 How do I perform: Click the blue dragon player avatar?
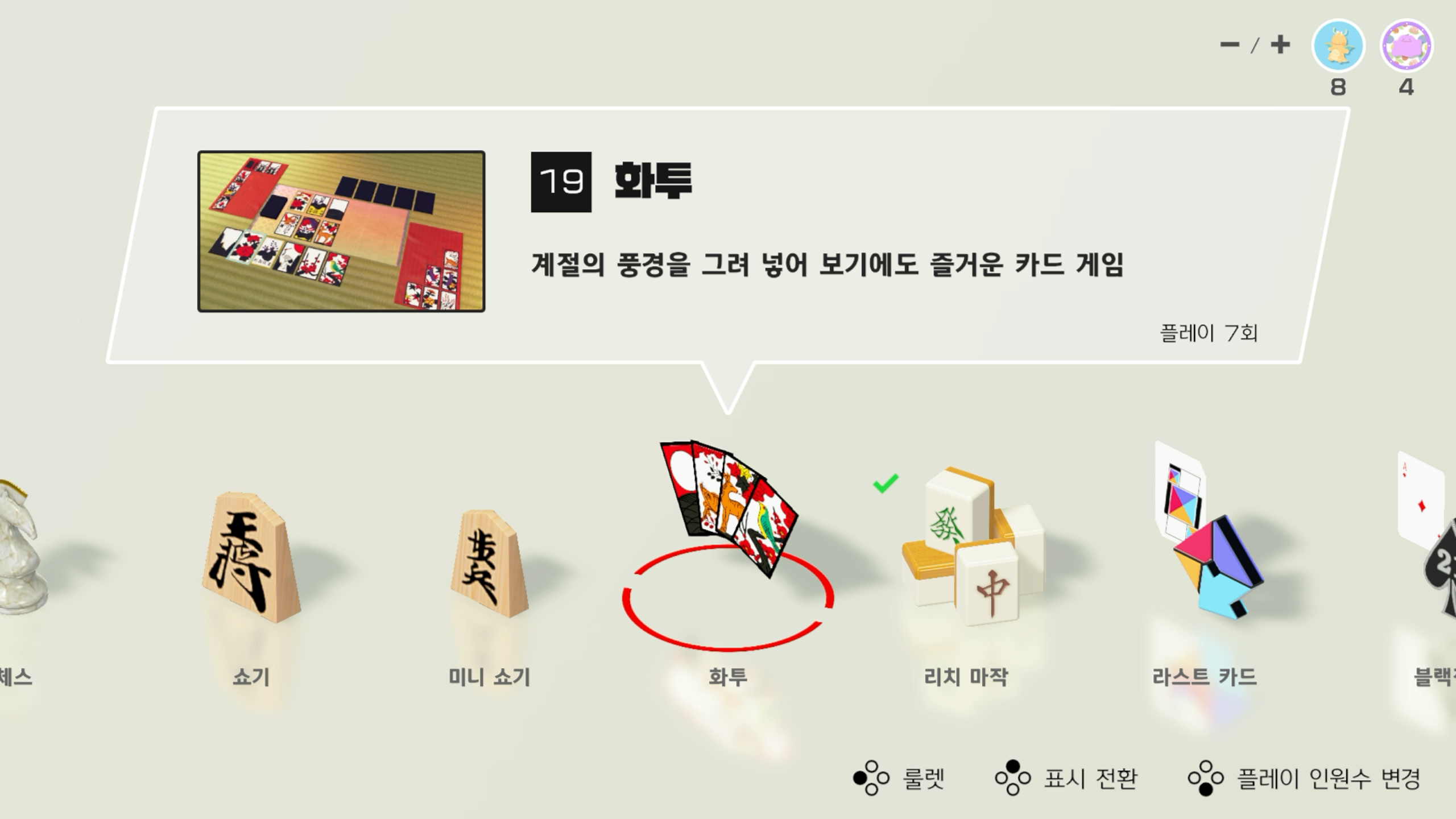[x=1338, y=46]
